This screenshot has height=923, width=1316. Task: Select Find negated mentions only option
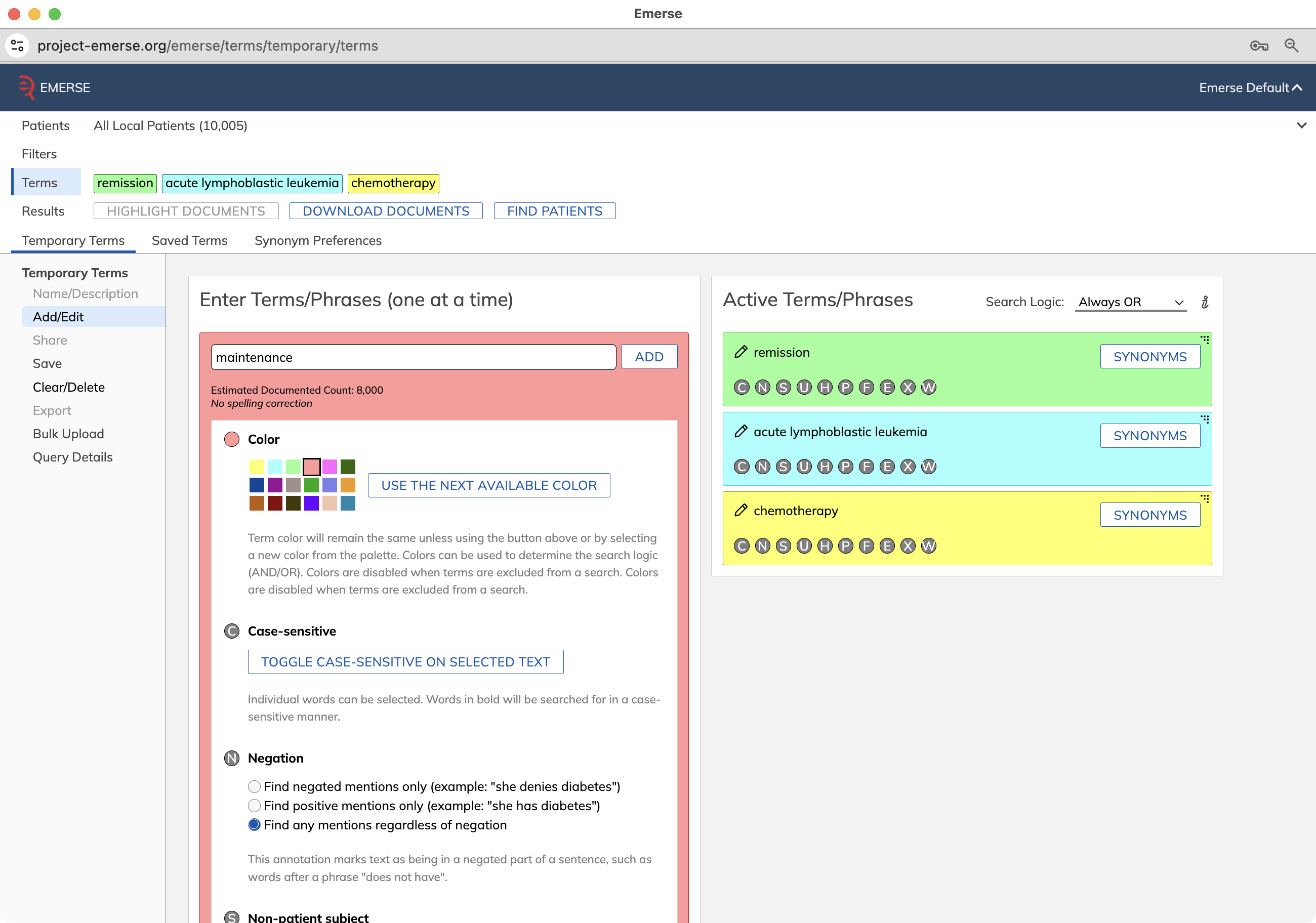click(254, 787)
